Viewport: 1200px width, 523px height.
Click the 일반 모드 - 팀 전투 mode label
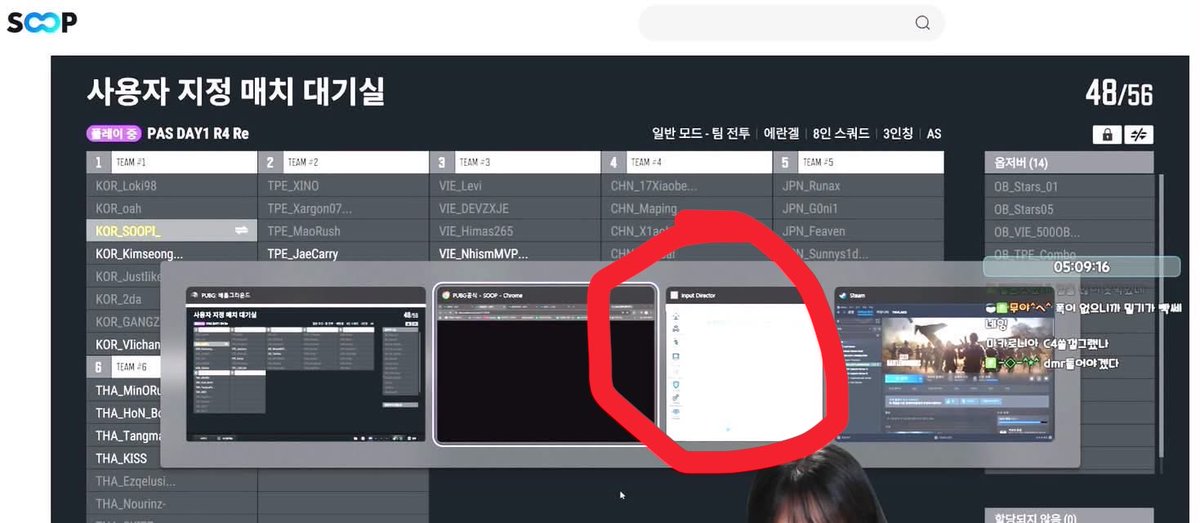pos(701,134)
